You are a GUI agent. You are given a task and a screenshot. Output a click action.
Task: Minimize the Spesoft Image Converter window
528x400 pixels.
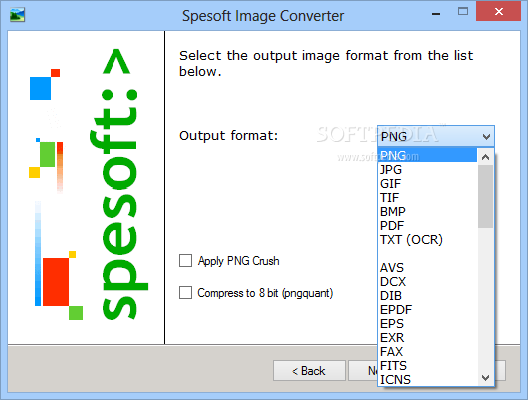click(436, 13)
